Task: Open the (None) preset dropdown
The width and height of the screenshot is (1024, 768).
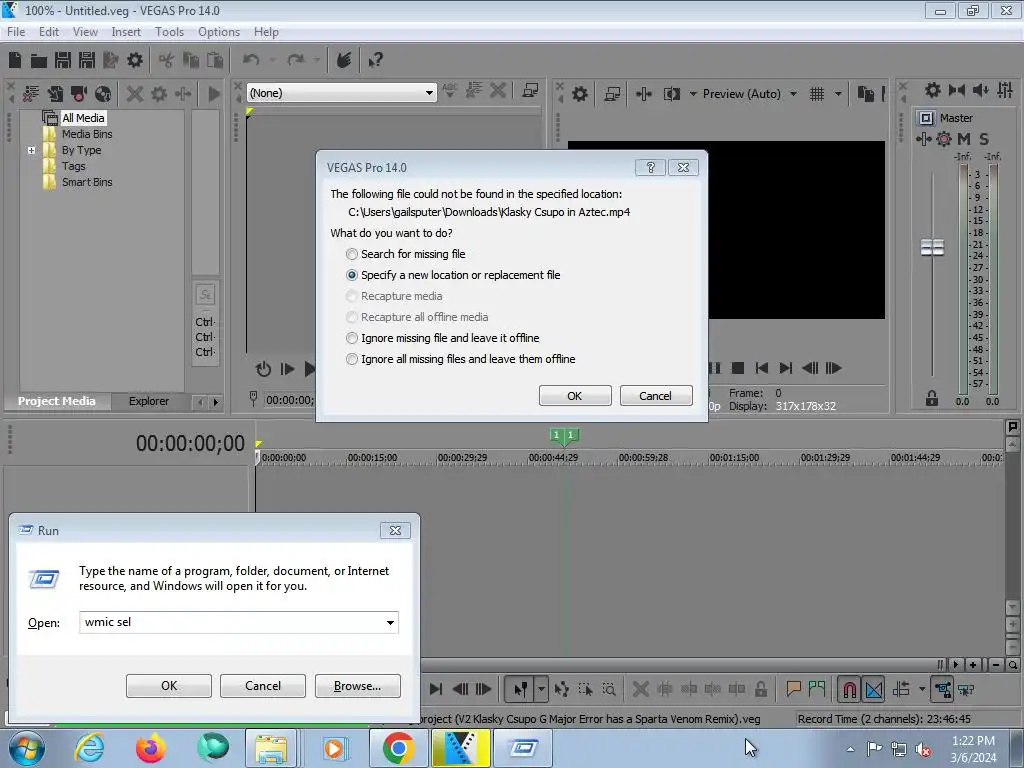Action: 428,93
